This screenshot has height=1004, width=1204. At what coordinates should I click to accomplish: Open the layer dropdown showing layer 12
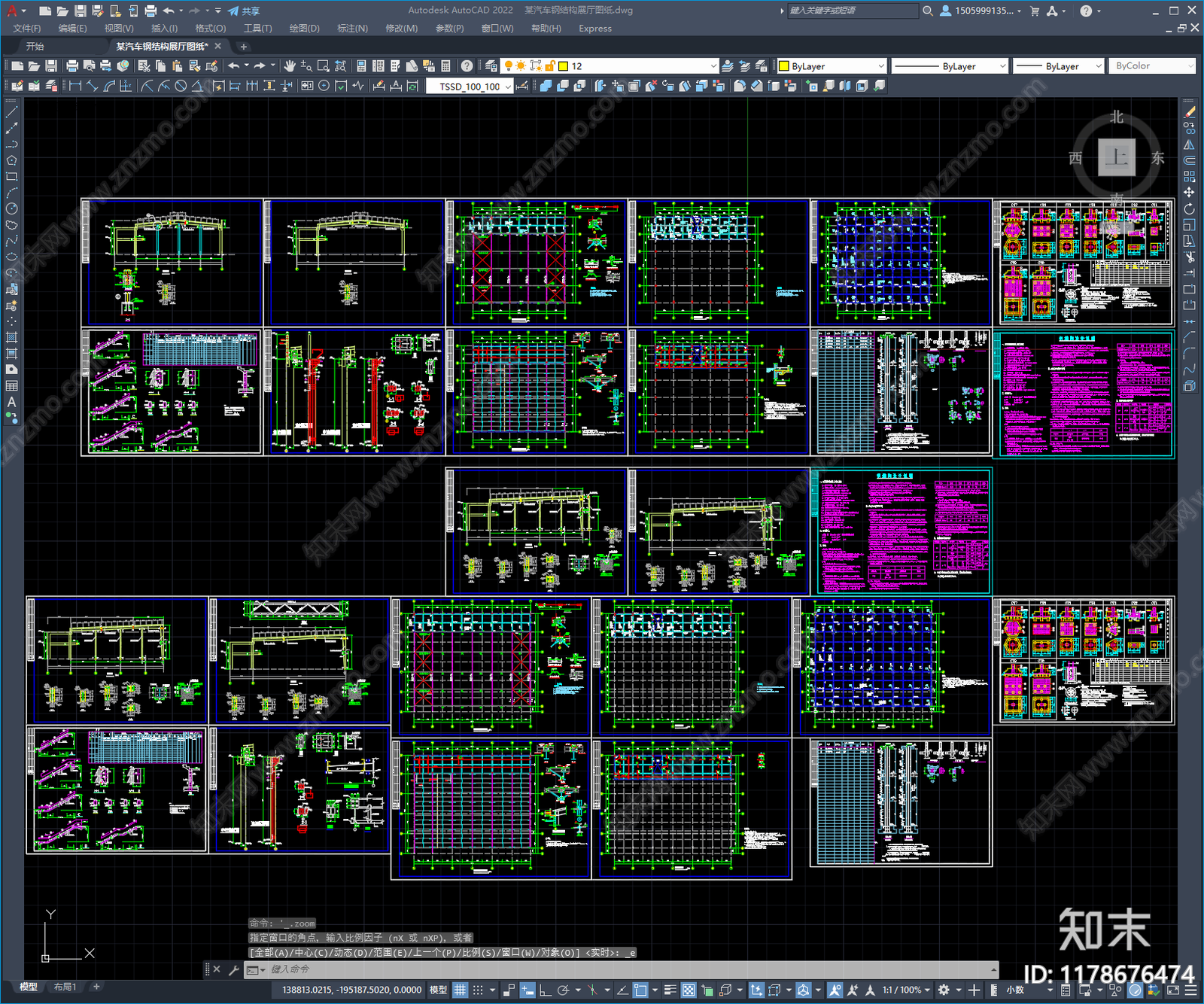tap(610, 66)
